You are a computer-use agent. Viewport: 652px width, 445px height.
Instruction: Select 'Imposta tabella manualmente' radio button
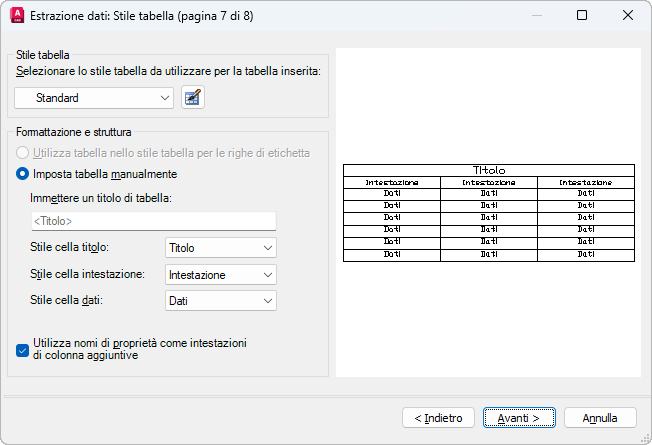click(x=24, y=174)
